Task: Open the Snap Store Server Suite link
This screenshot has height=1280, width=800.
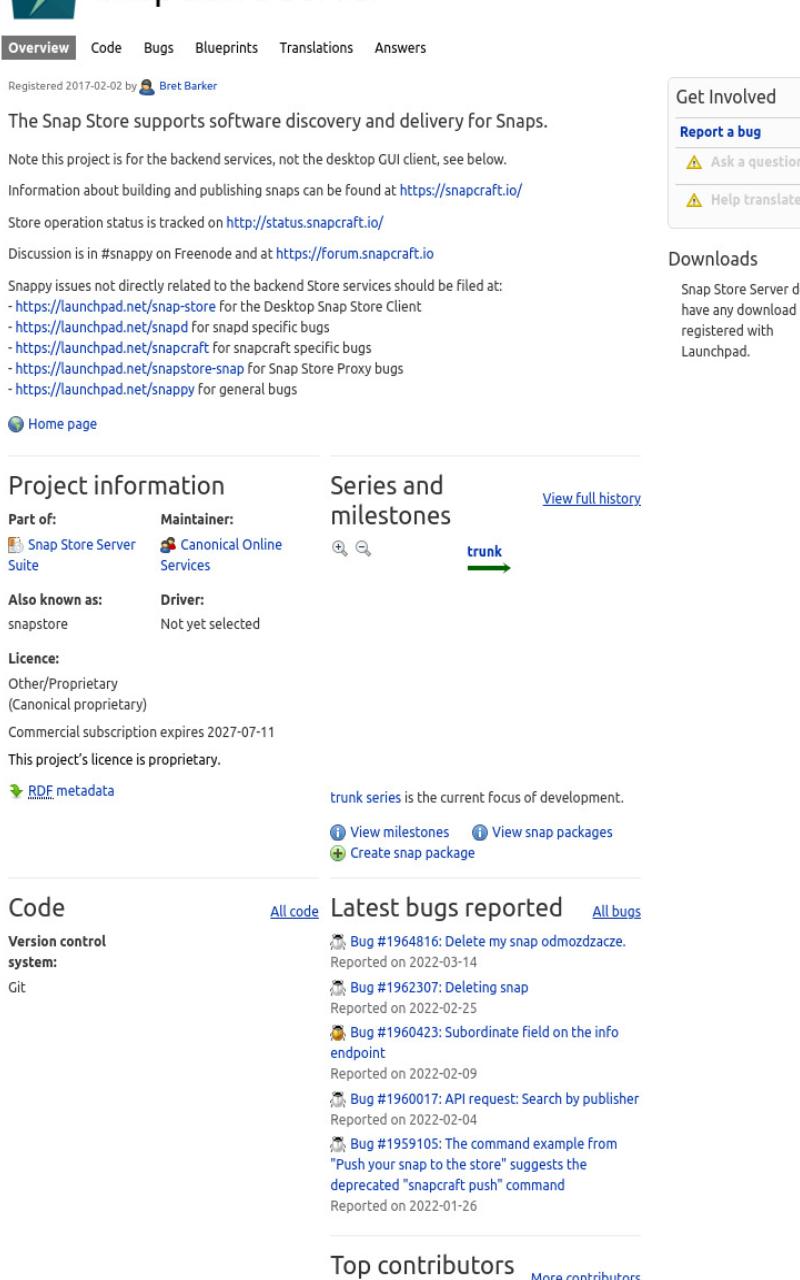Action: click(72, 555)
